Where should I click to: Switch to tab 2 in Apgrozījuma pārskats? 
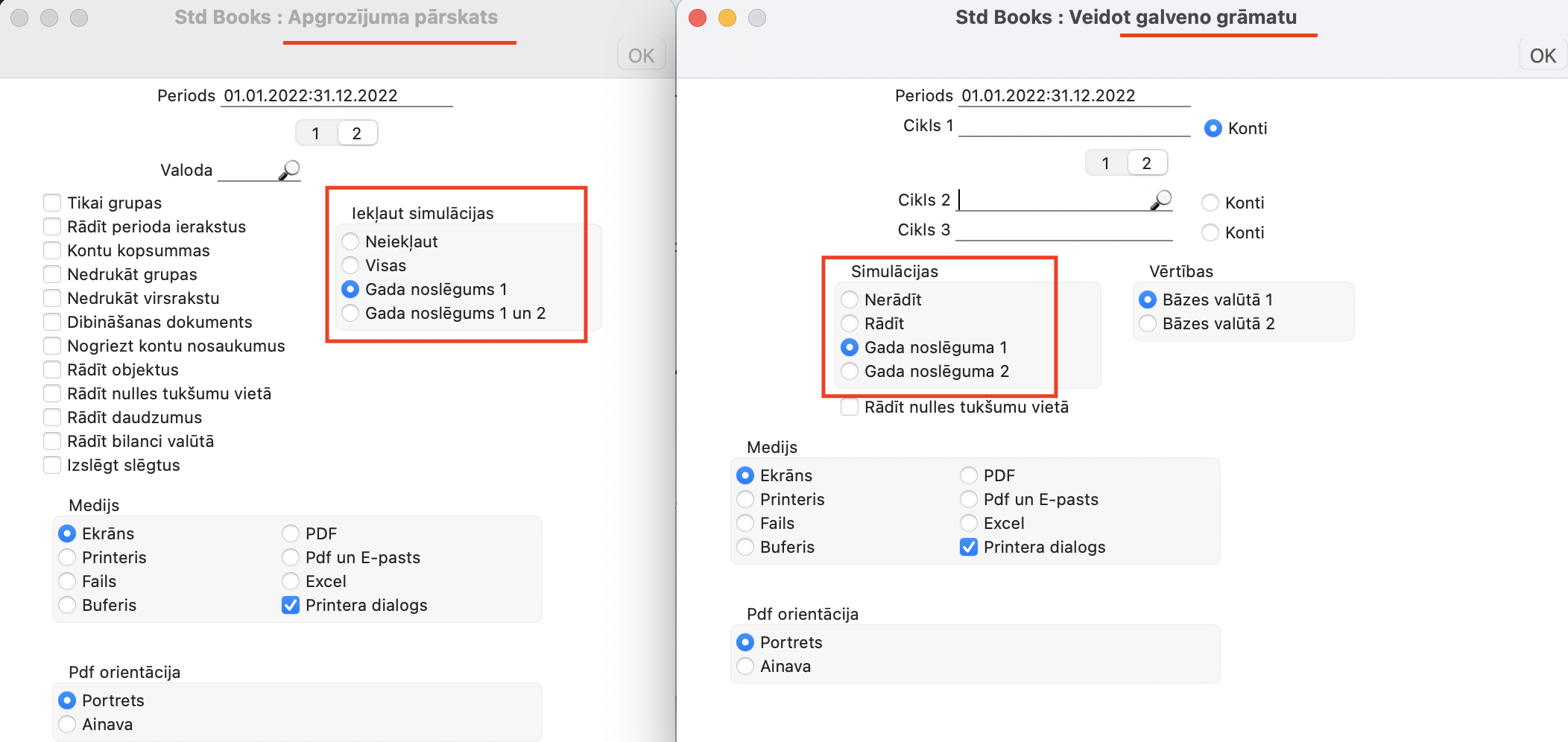357,133
